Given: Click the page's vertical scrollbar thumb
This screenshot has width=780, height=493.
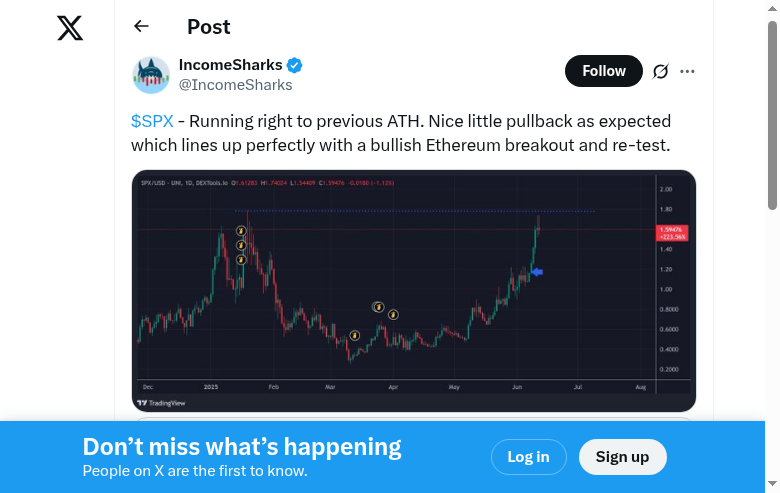Looking at the screenshot, I should (772, 115).
